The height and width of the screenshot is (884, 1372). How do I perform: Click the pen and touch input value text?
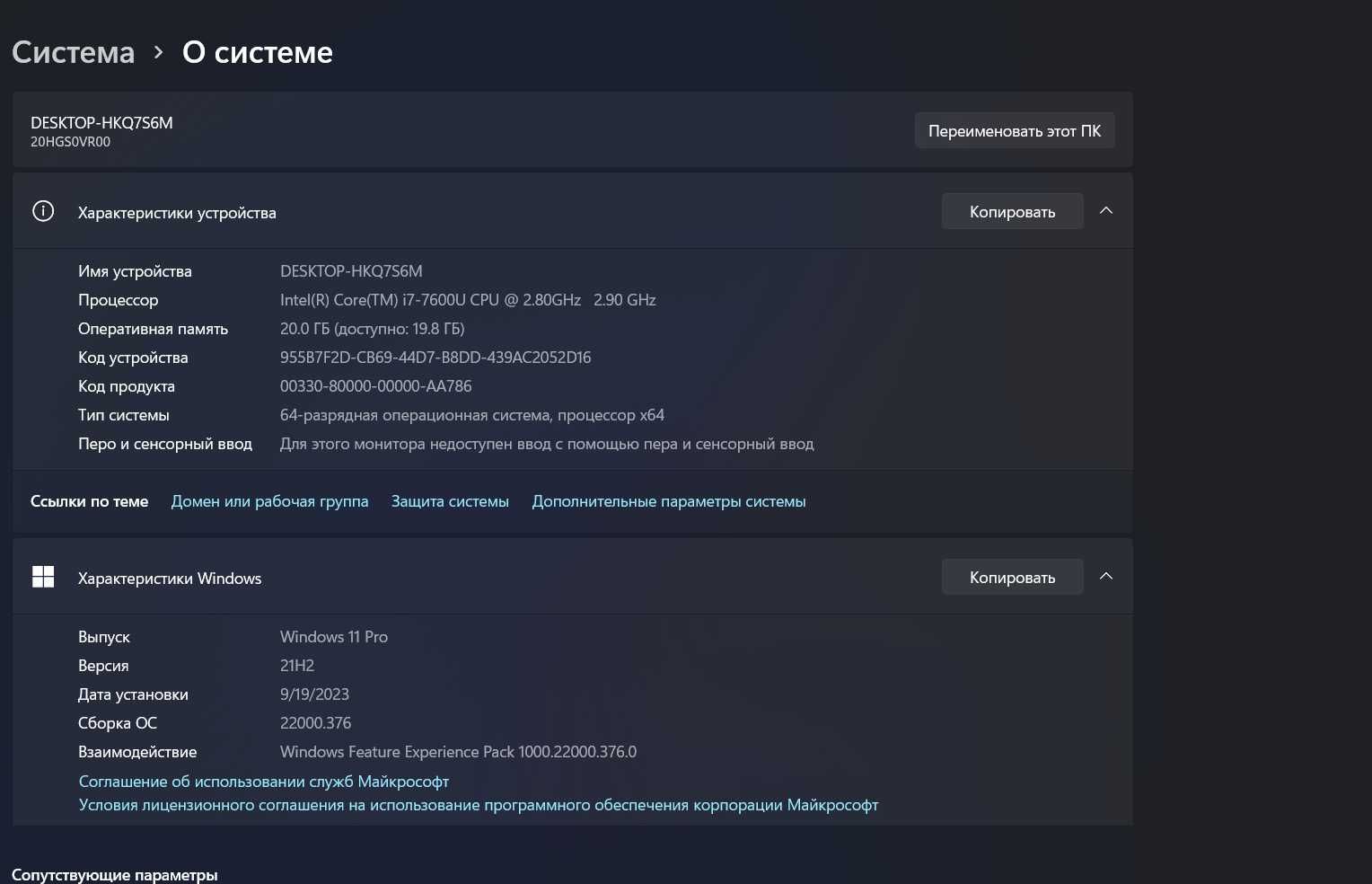[547, 444]
